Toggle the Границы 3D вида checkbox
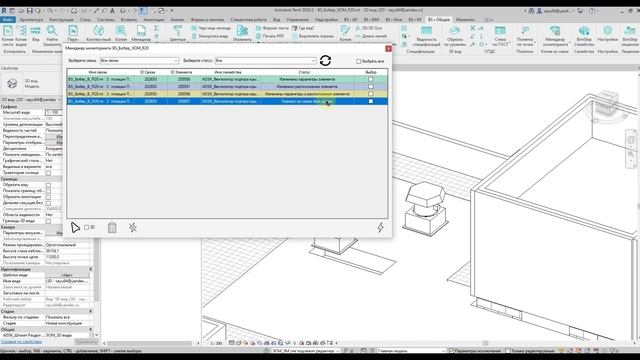Image resolution: width=640 pixels, height=360 pixels. (x=48, y=221)
